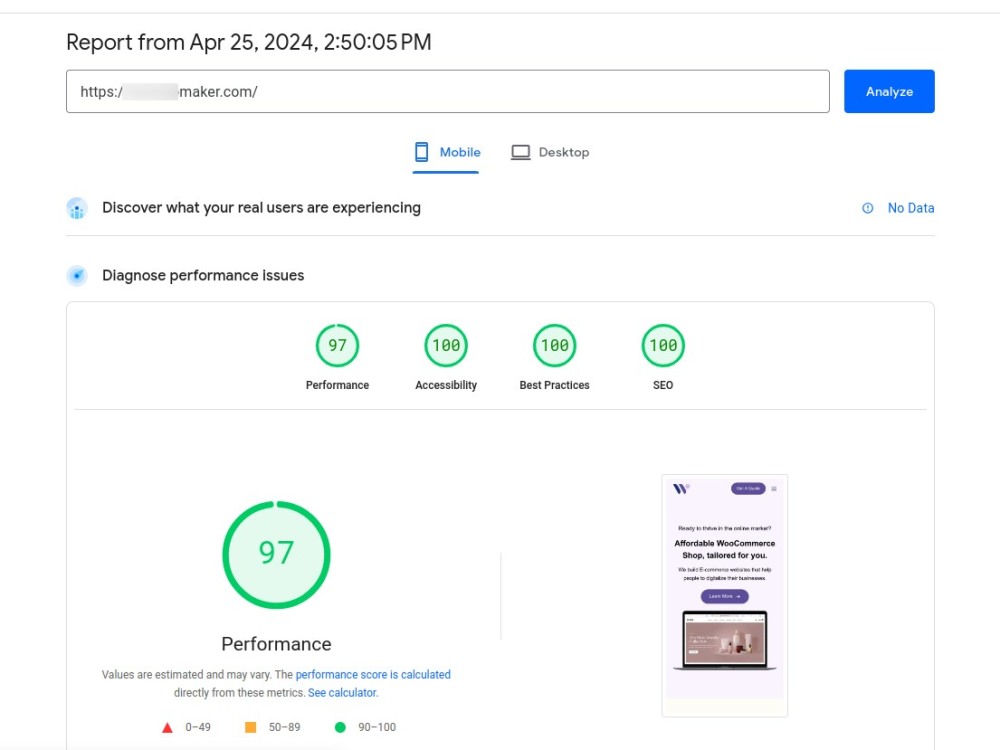Click the large 97 Performance gauge

pos(276,555)
